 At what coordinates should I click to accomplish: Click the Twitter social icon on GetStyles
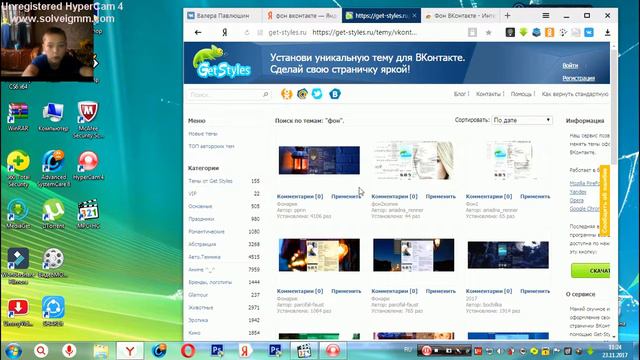pyautogui.click(x=317, y=94)
